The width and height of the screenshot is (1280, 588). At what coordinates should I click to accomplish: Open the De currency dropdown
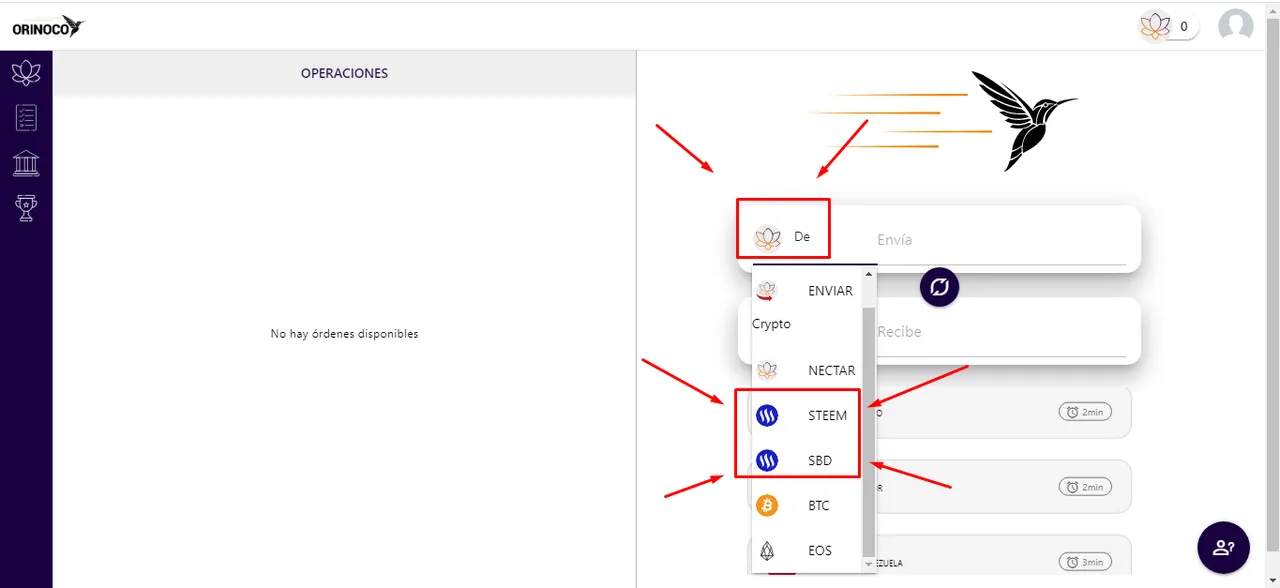pyautogui.click(x=783, y=238)
